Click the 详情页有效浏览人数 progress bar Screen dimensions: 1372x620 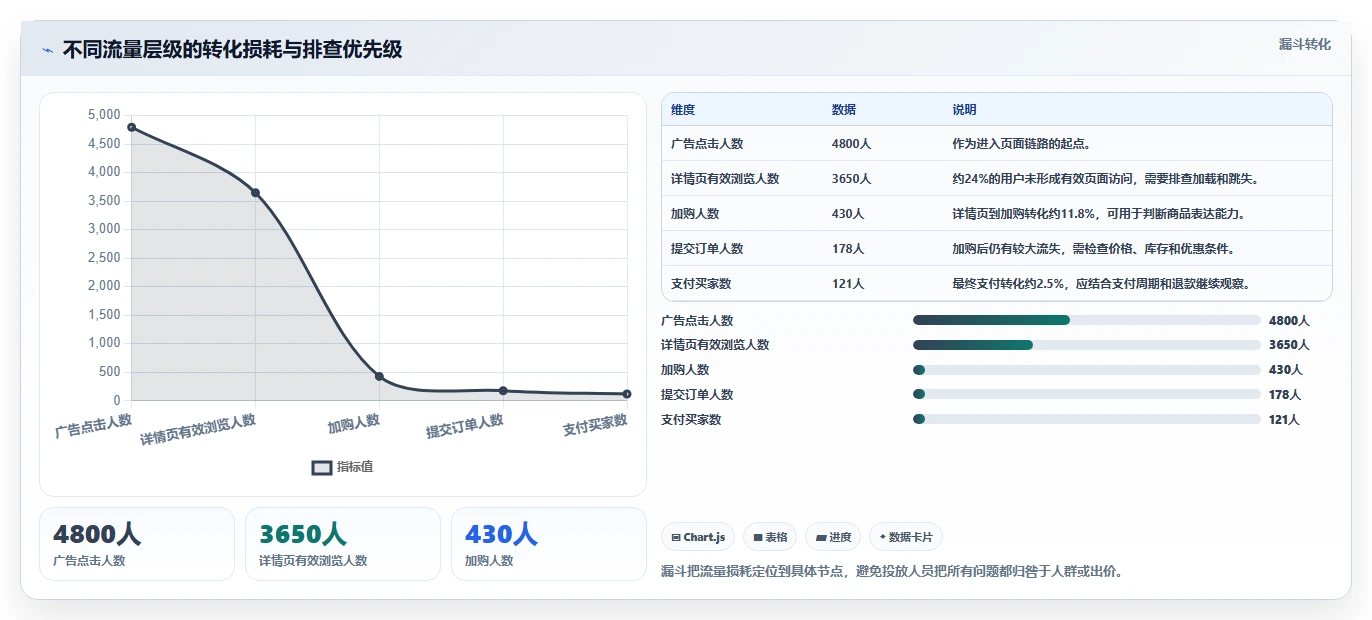1087,345
